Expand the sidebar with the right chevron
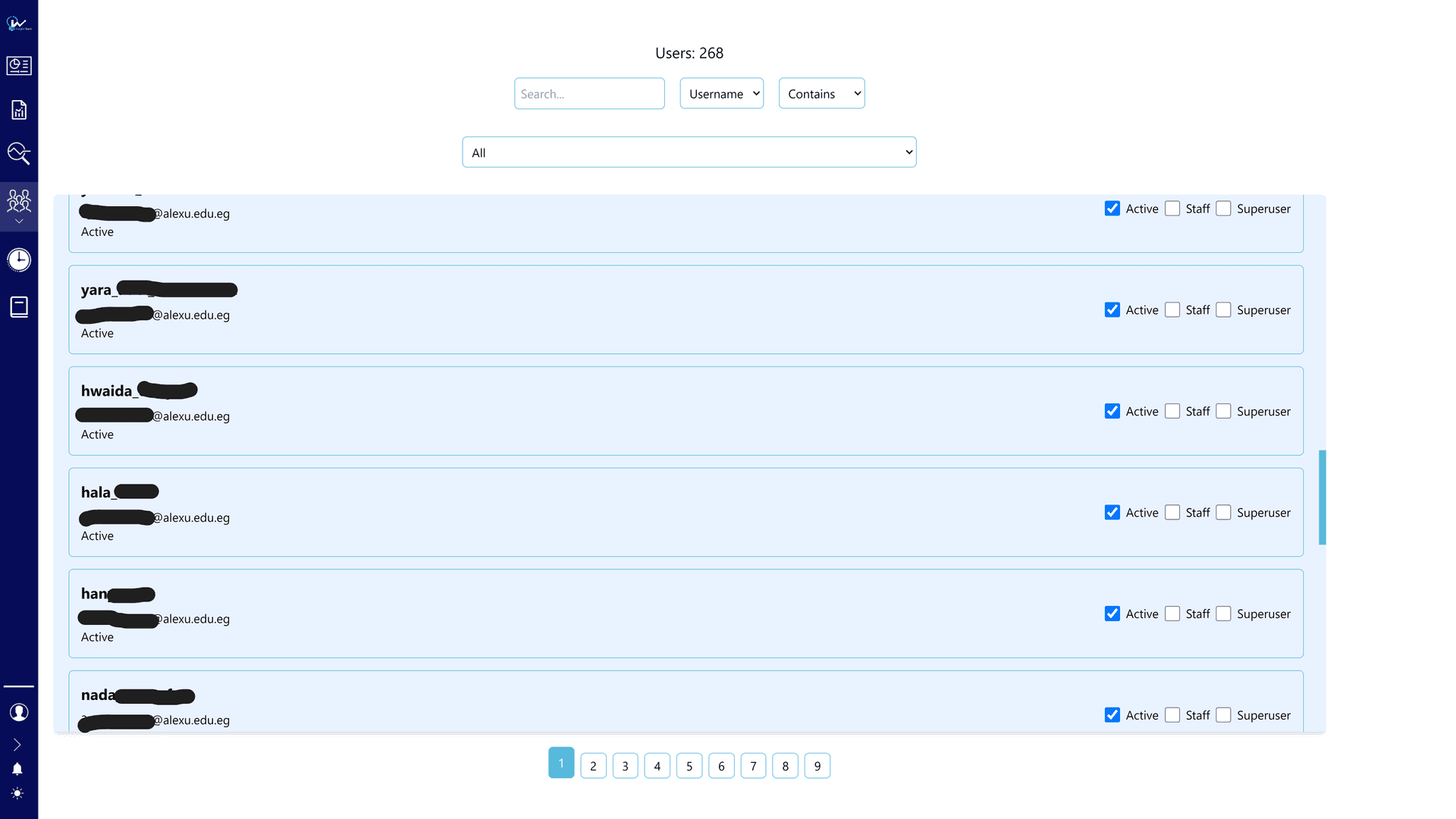This screenshot has height=819, width=1456. pyautogui.click(x=17, y=745)
